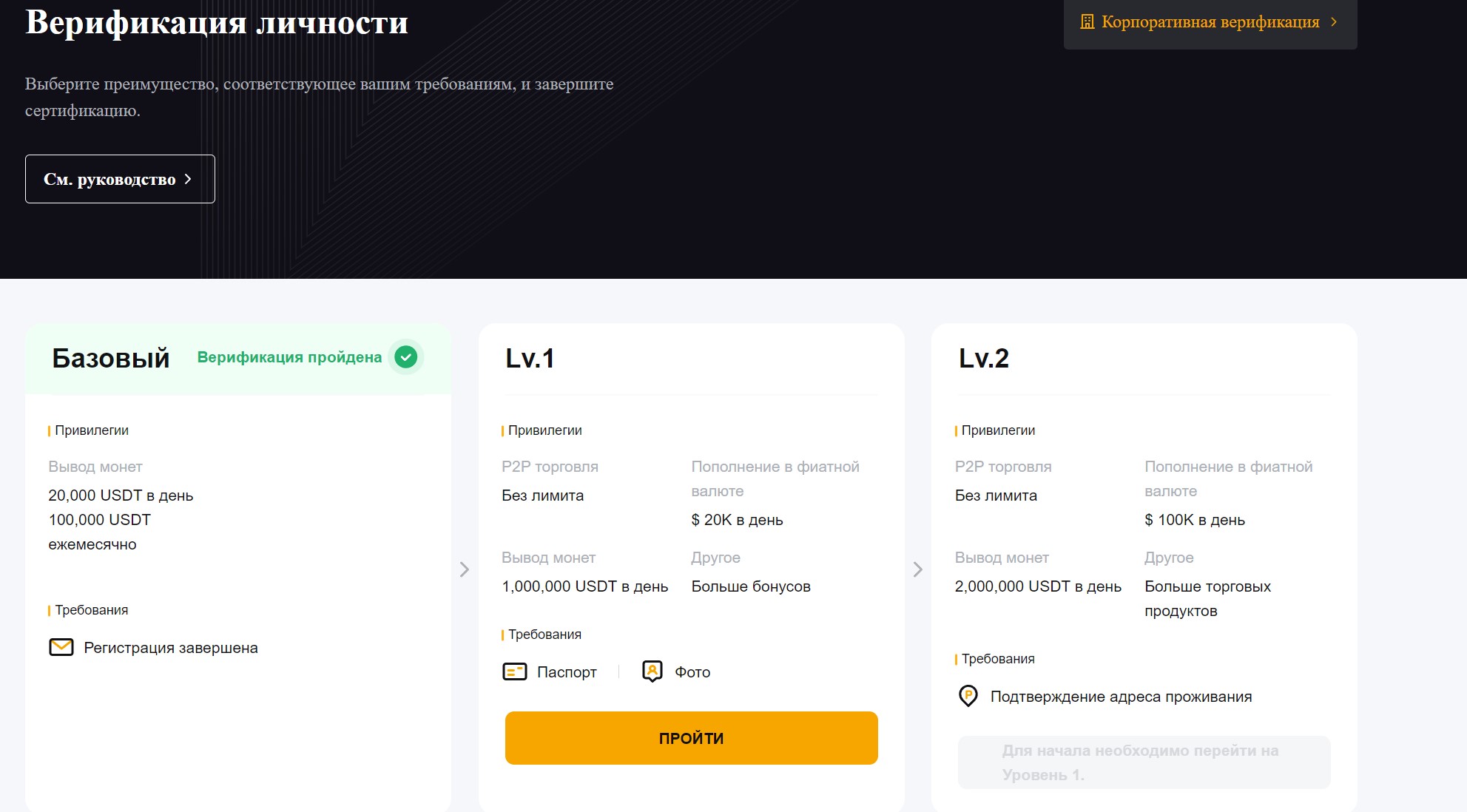Select the Lv.1 card heading

pos(530,358)
